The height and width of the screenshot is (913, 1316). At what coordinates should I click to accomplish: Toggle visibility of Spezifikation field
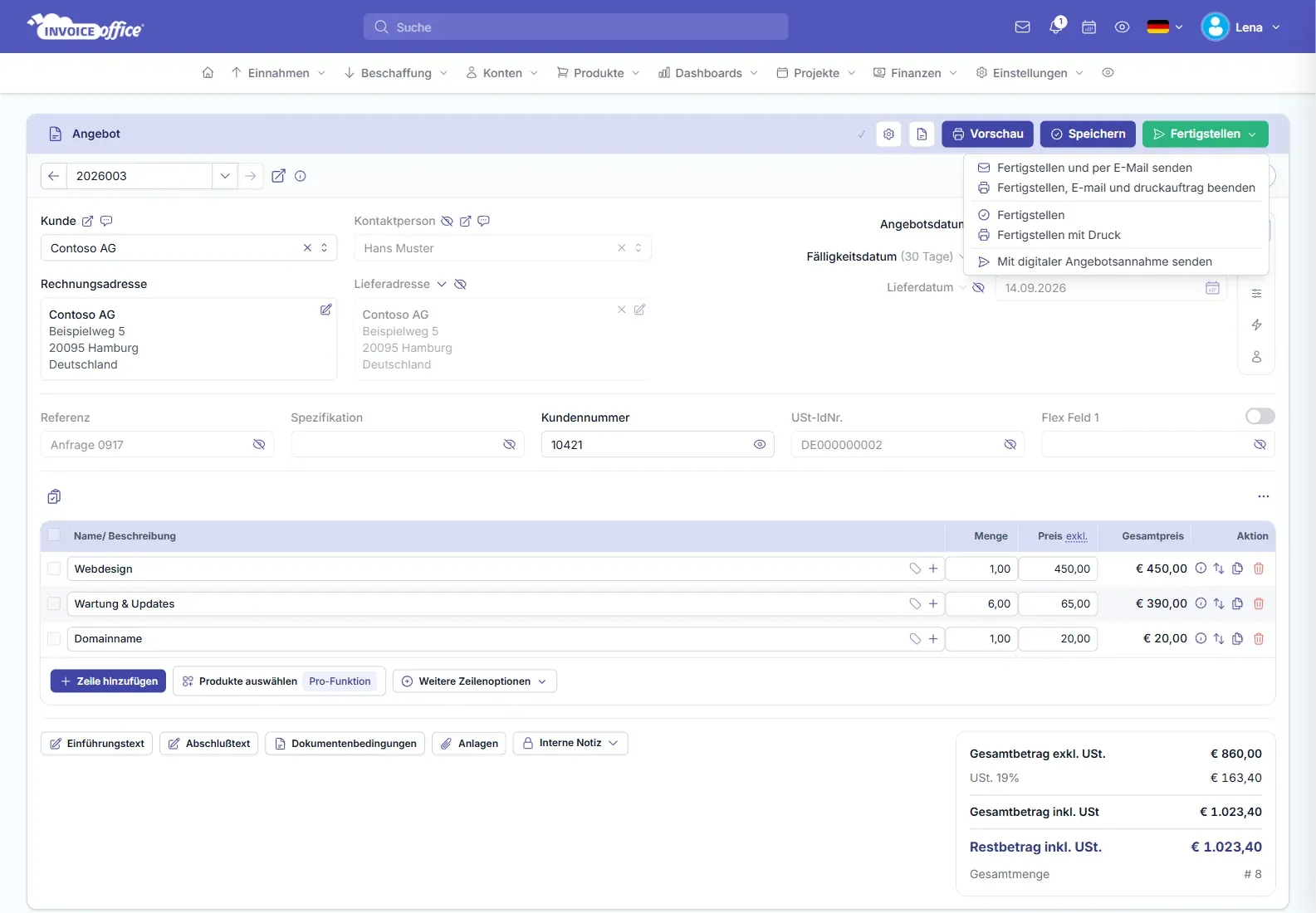click(509, 444)
